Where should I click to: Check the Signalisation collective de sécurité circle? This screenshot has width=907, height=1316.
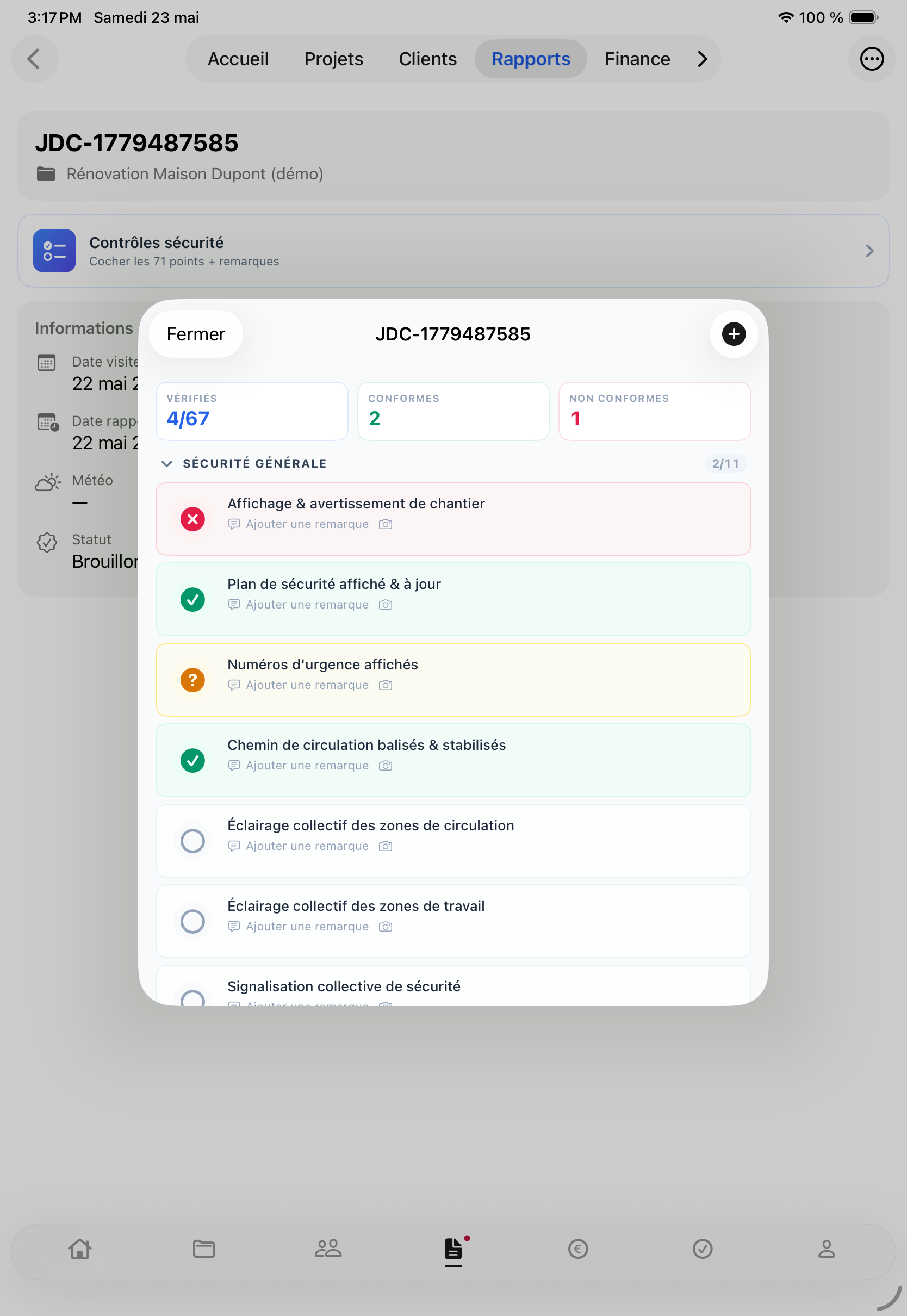pyautogui.click(x=192, y=997)
